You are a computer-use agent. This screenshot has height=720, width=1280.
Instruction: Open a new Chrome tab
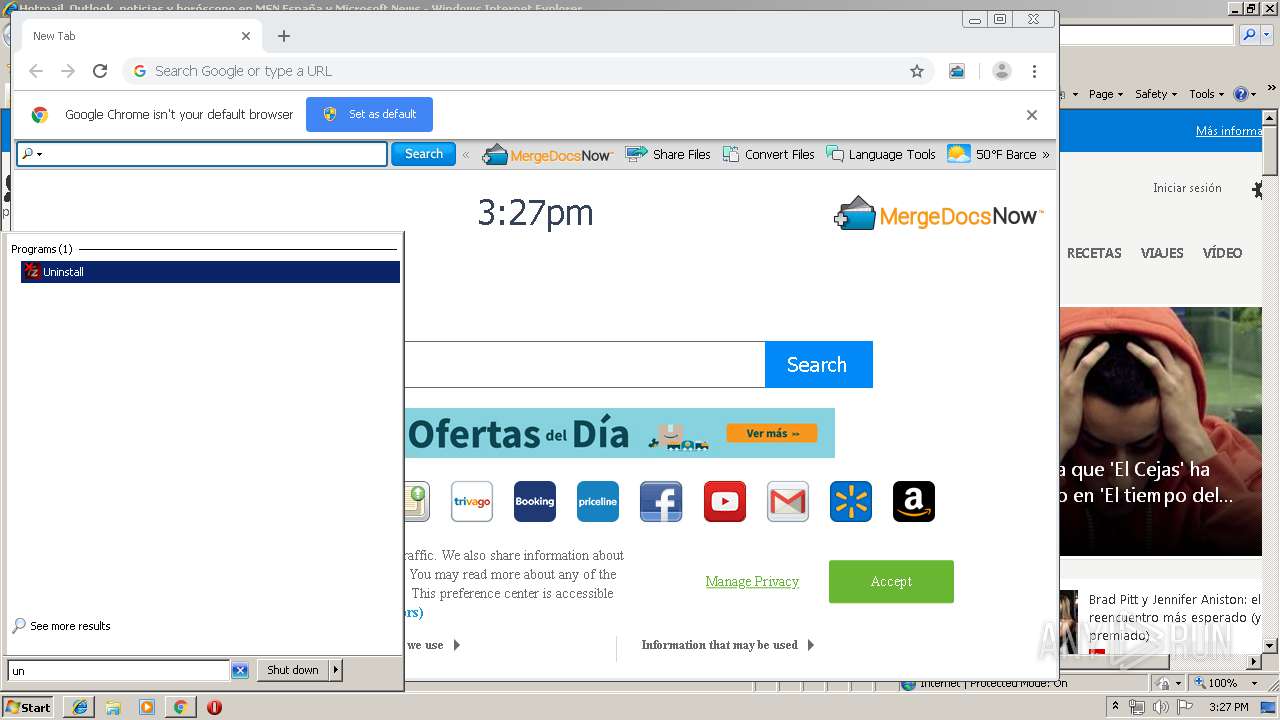(x=284, y=36)
